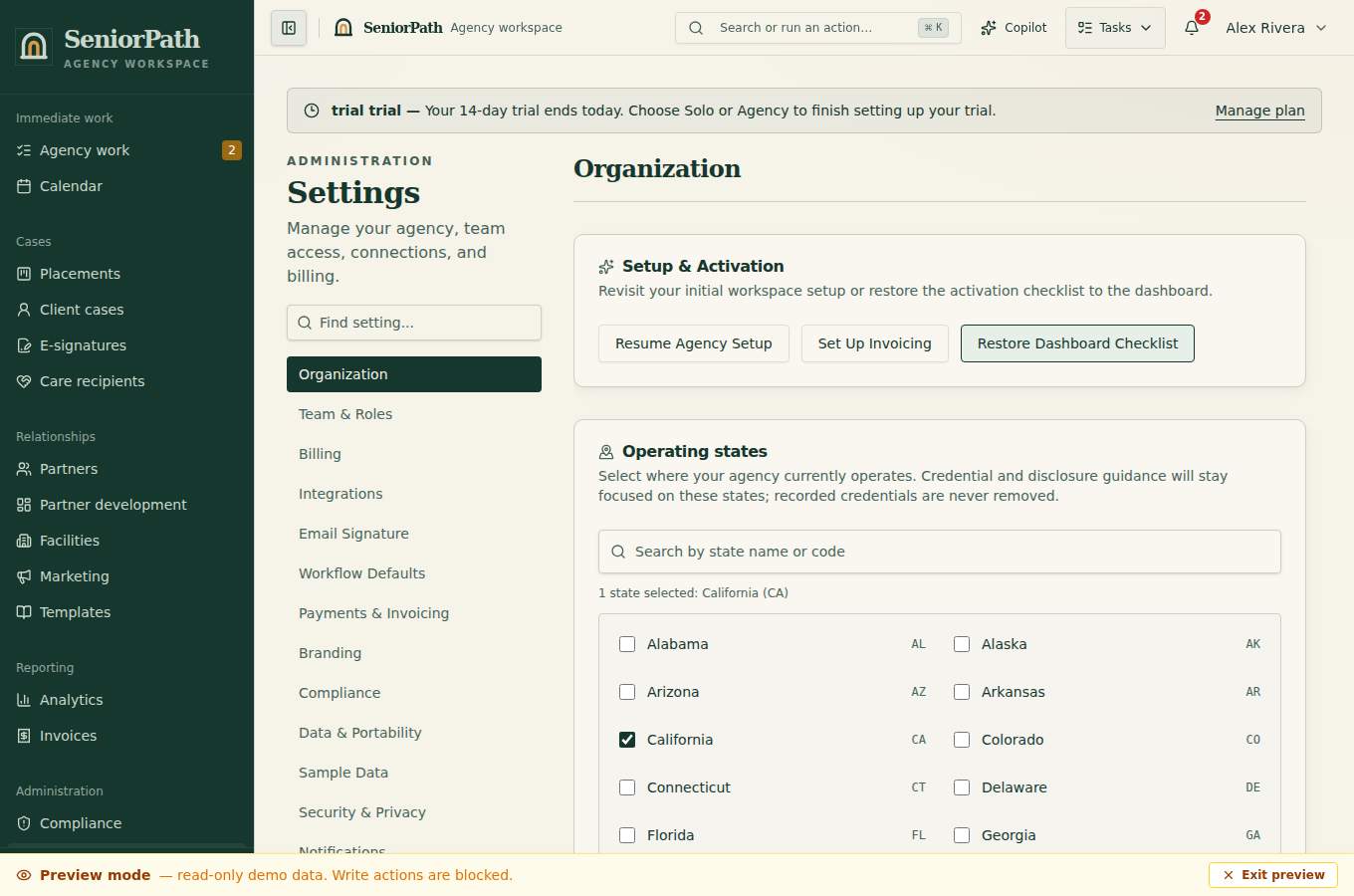Select the Client cases person icon
The height and width of the screenshot is (896, 1354).
tap(24, 310)
